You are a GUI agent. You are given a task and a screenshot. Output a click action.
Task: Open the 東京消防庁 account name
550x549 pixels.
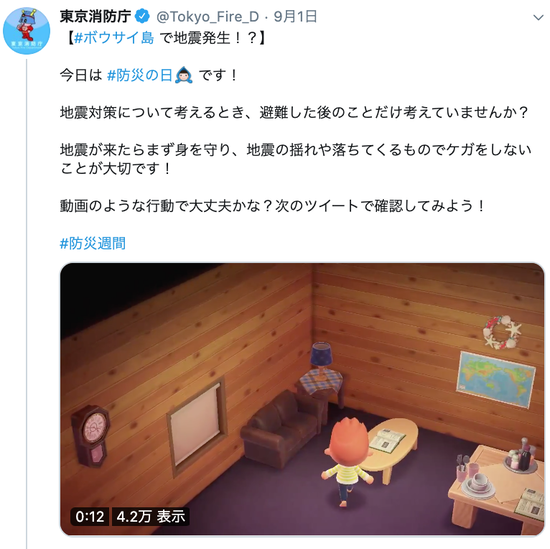(95, 16)
